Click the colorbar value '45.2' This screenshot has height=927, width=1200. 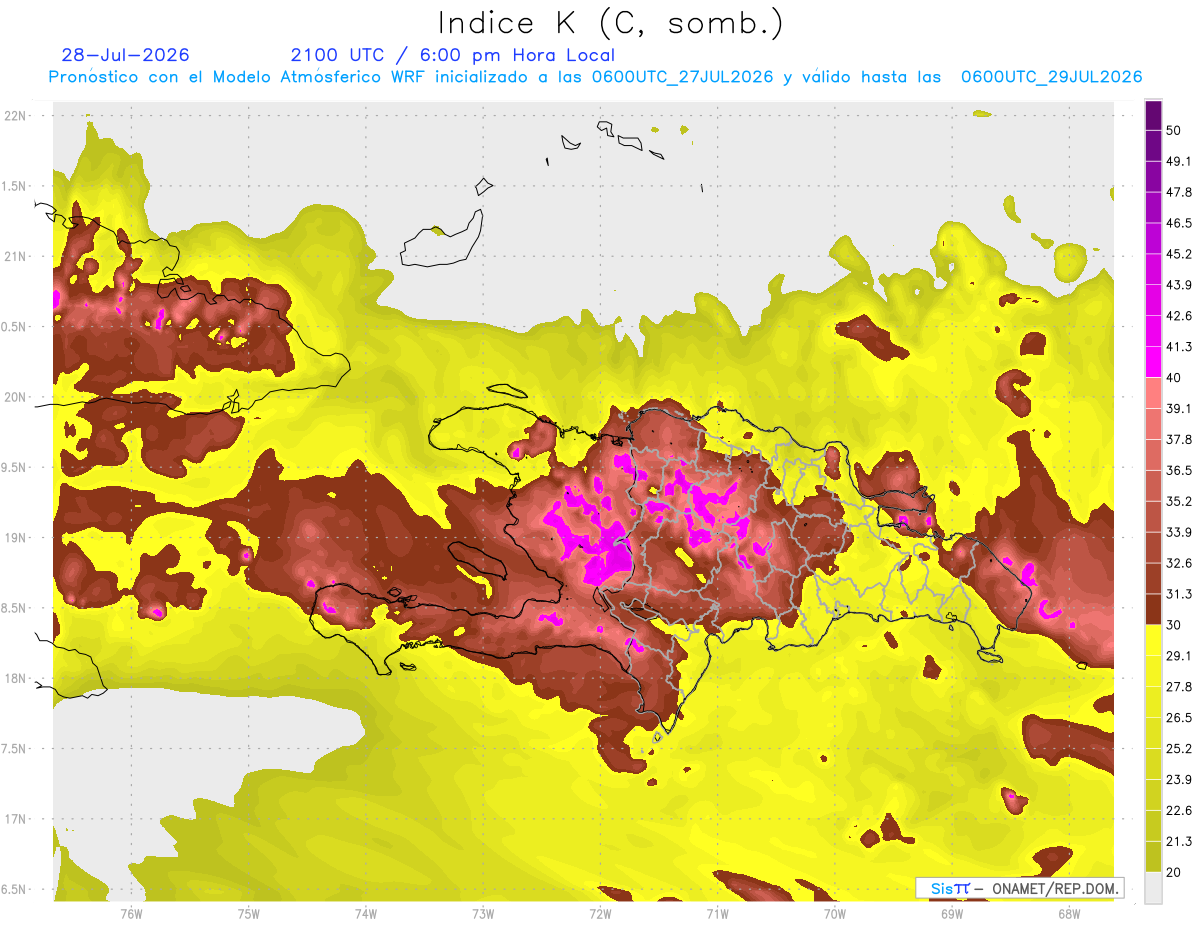click(1179, 254)
